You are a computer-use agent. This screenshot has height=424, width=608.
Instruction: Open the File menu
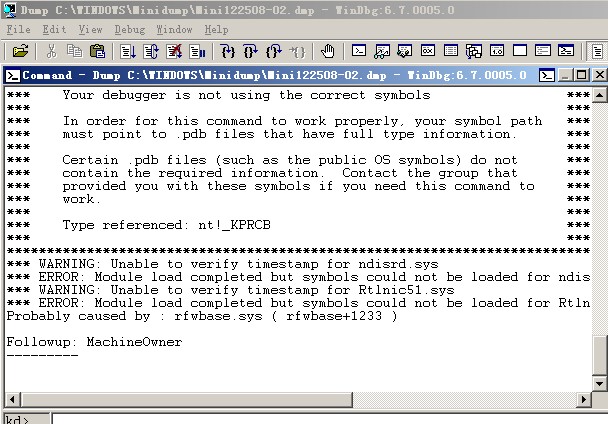pos(18,29)
